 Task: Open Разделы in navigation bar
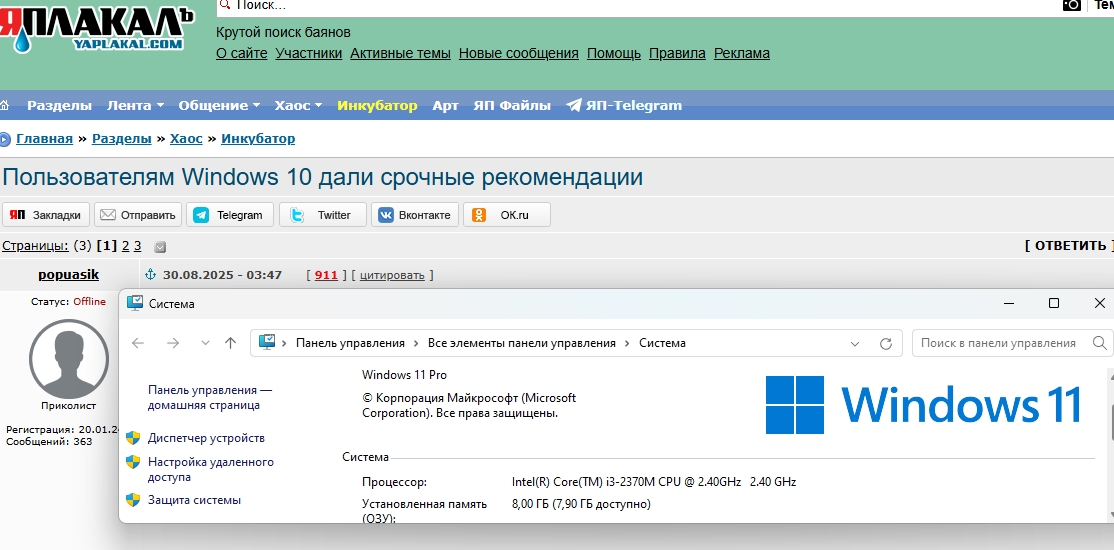pyautogui.click(x=60, y=105)
